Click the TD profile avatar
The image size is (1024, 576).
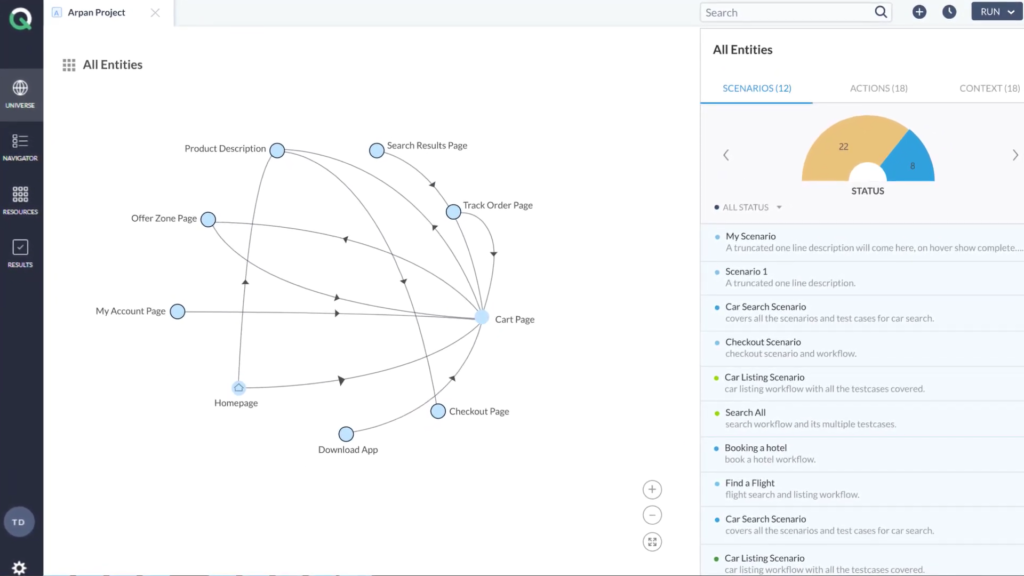pos(20,521)
